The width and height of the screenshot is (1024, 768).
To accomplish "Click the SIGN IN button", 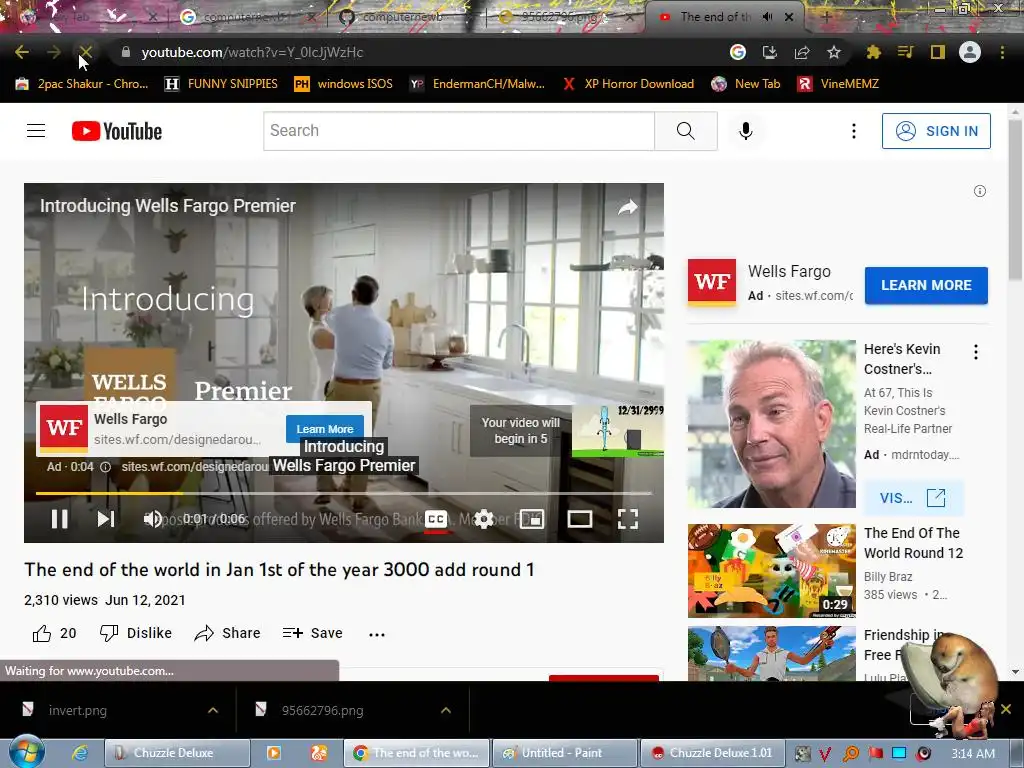I will click(936, 131).
